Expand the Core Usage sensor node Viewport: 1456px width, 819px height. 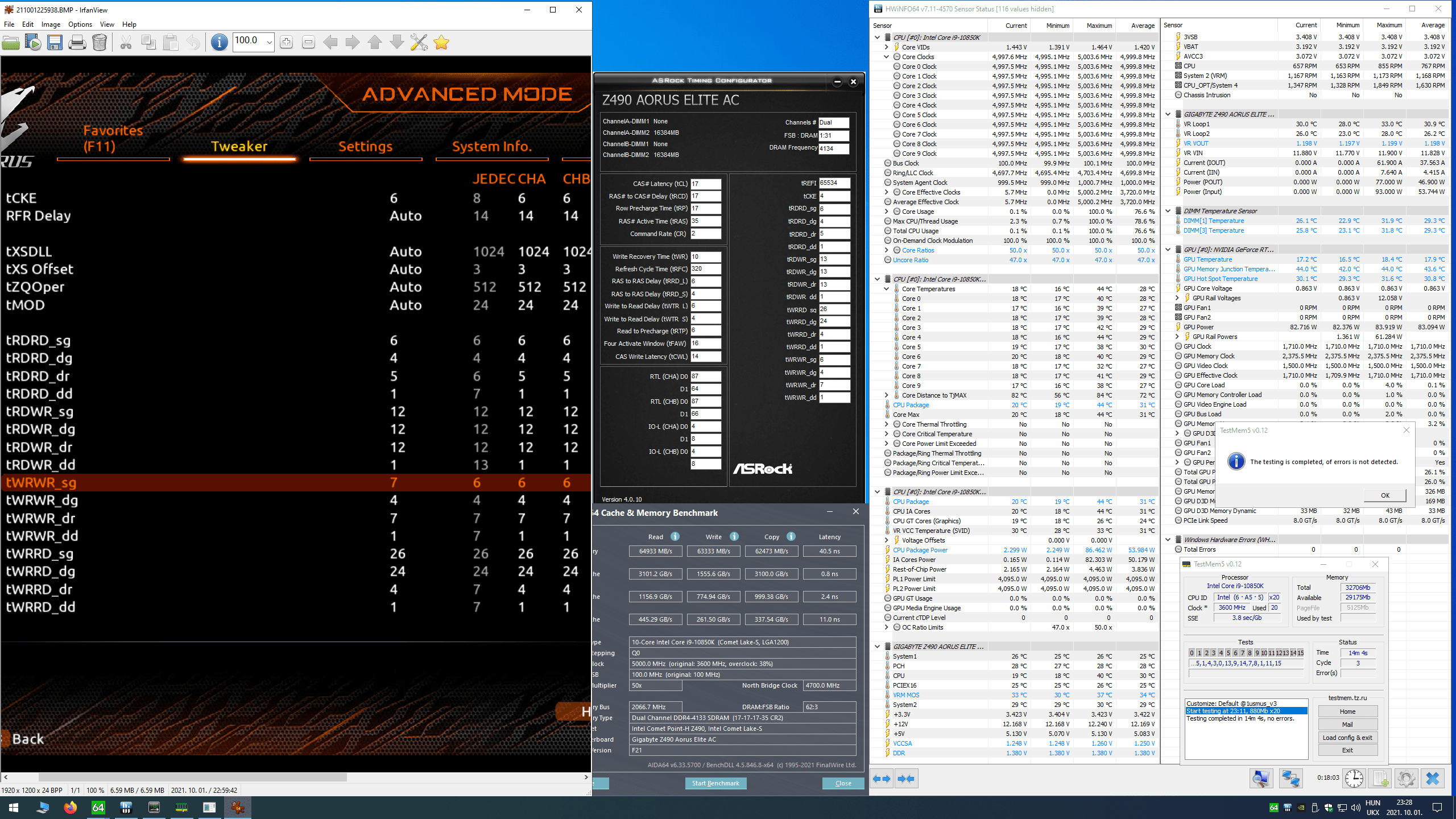tap(886, 212)
